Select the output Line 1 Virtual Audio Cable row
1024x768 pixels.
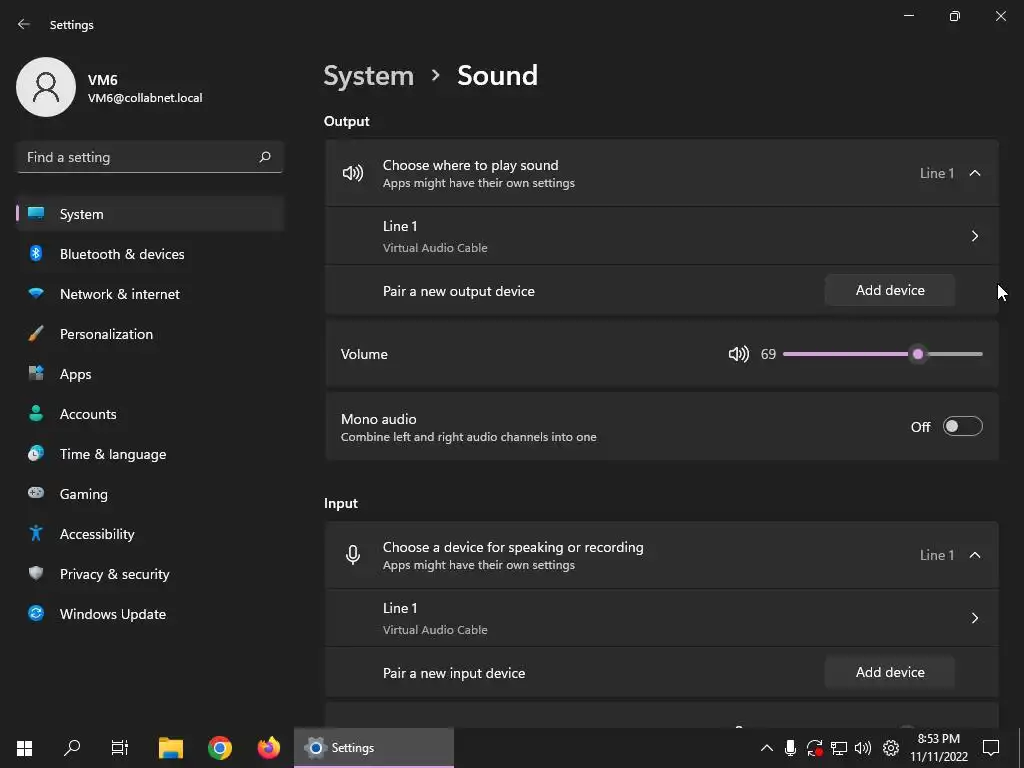click(662, 236)
